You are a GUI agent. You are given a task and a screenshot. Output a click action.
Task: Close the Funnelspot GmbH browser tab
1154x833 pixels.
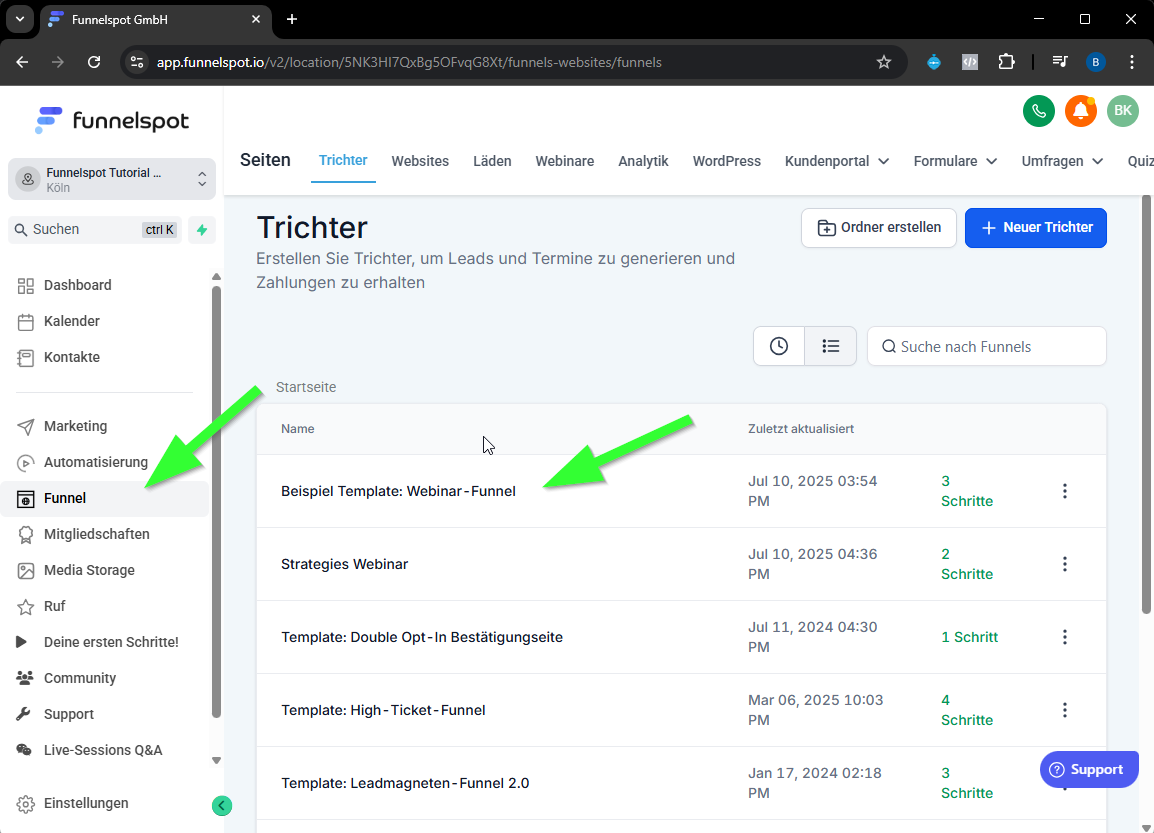tap(255, 19)
